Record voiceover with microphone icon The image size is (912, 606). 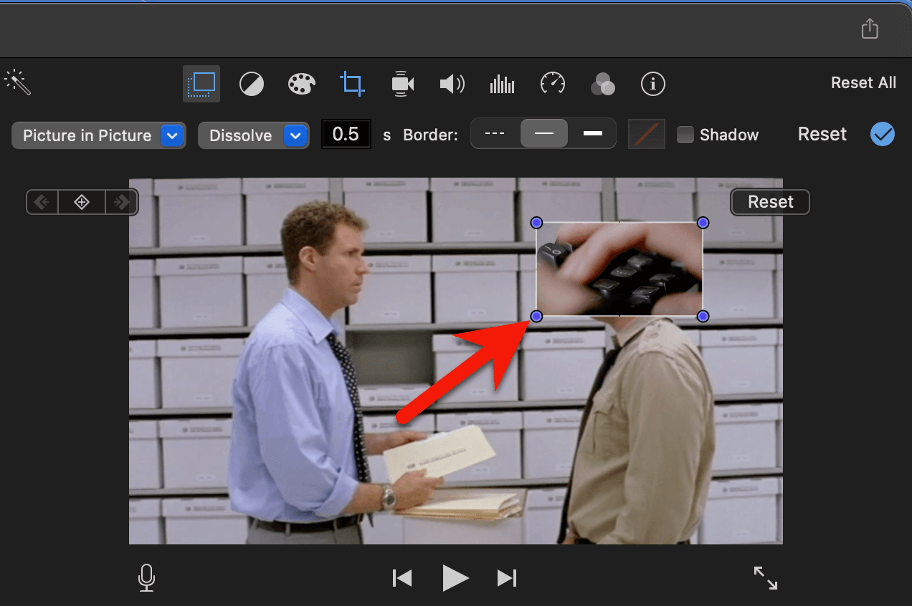pyautogui.click(x=147, y=578)
